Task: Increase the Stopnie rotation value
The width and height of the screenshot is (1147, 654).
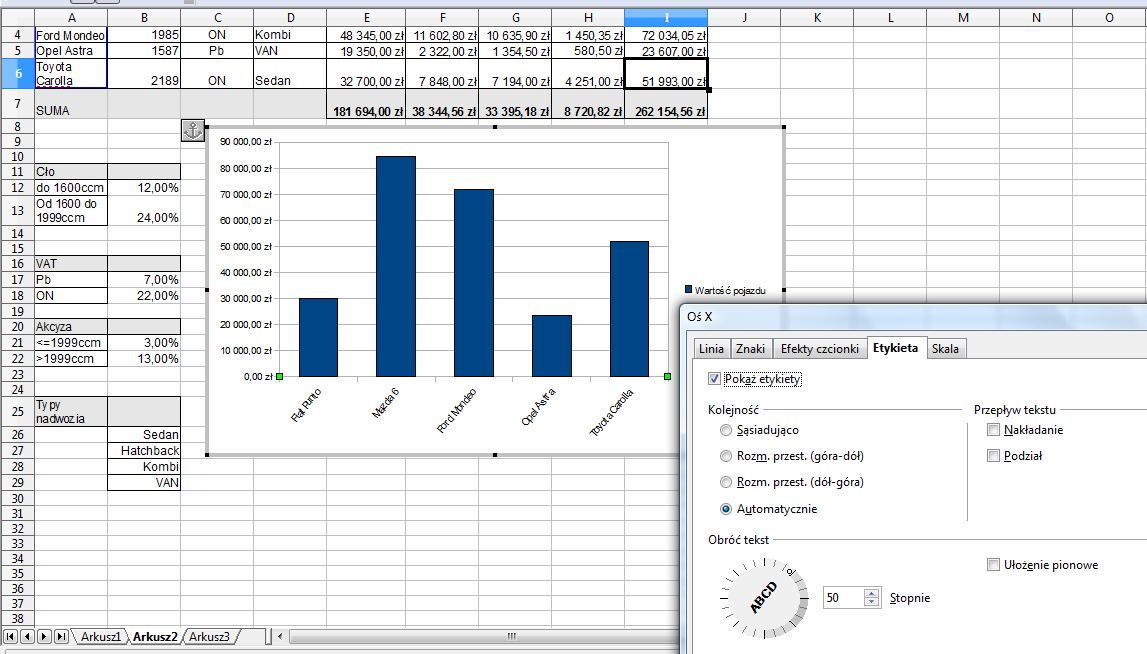Action: click(x=871, y=593)
